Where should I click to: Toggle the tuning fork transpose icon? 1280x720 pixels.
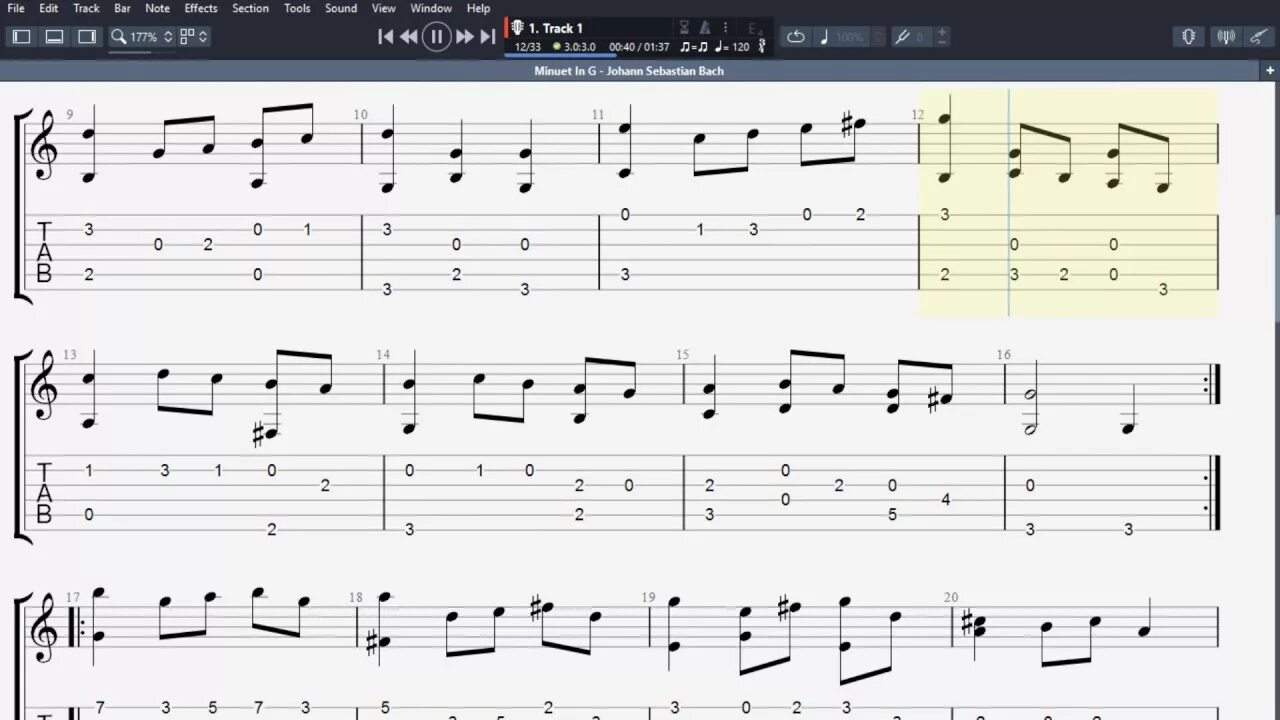(902, 37)
